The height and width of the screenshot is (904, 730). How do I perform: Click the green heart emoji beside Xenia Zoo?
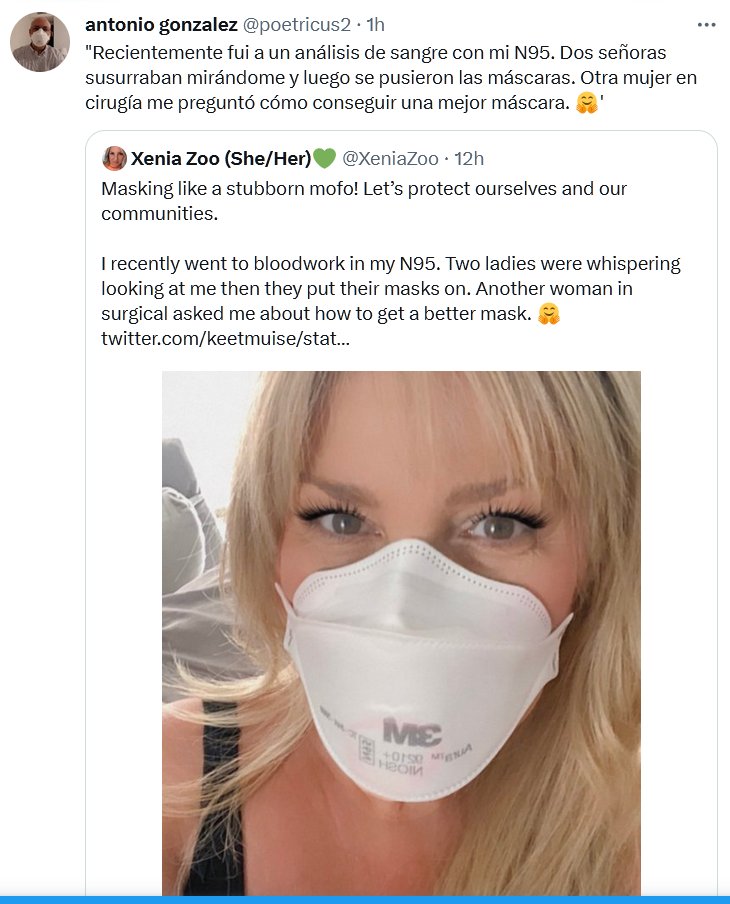pos(324,158)
